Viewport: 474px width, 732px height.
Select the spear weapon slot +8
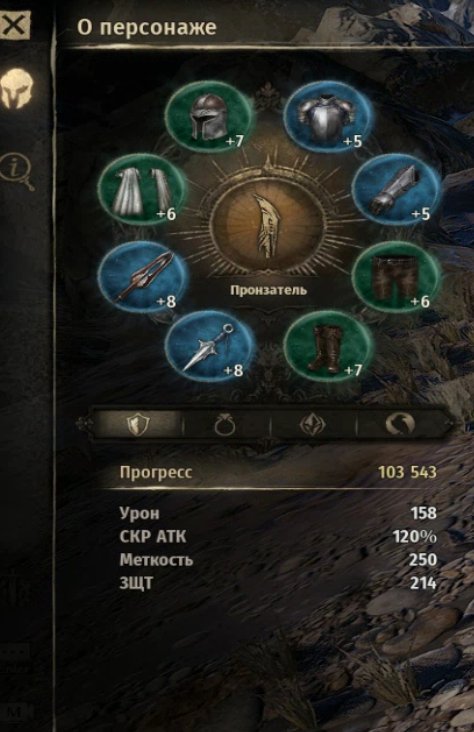(141, 277)
